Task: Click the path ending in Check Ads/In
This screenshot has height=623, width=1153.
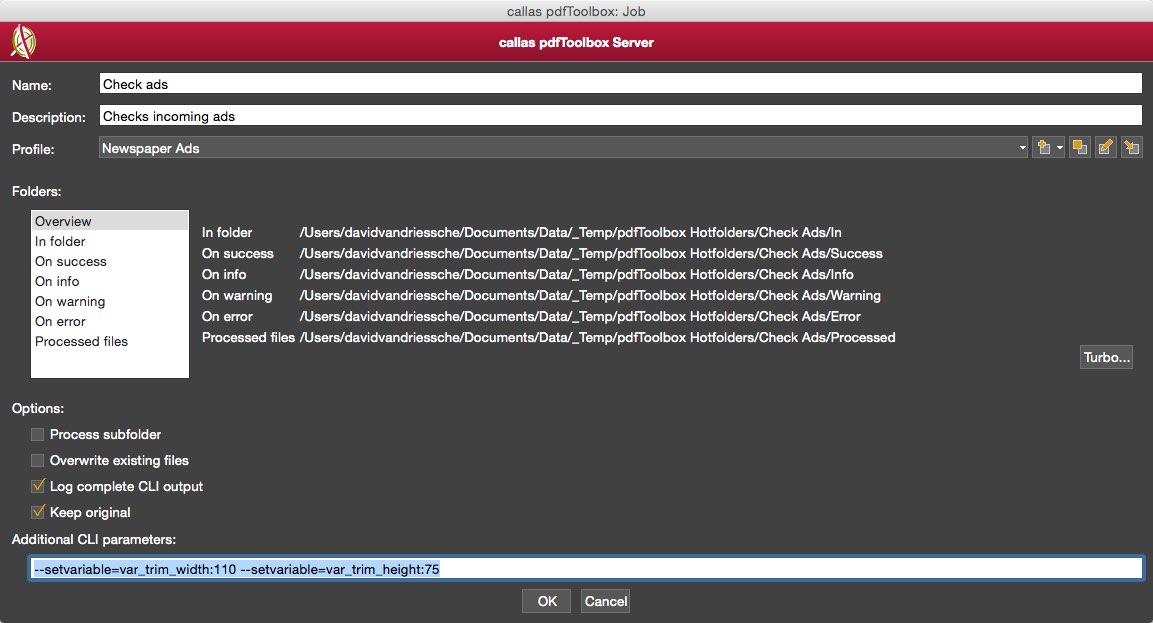Action: 571,232
